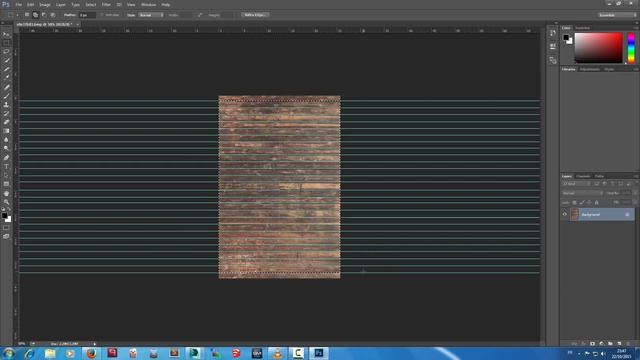Select the Pen tool
Viewport: 640px width, 360px height.
tap(6, 158)
